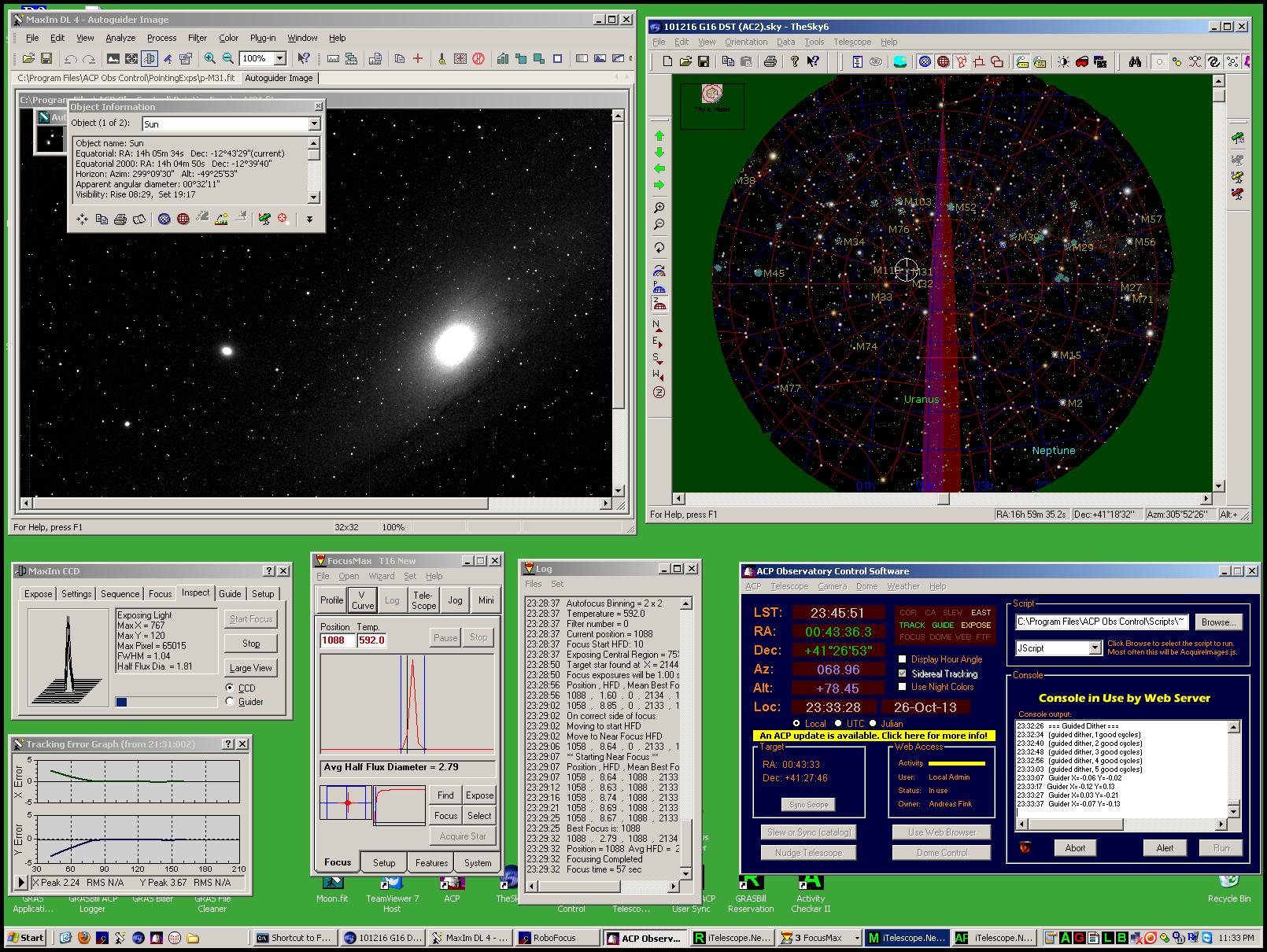The image size is (1267, 952).
Task: Select CCD radio button in MaxIm CCD
Action: tap(231, 688)
